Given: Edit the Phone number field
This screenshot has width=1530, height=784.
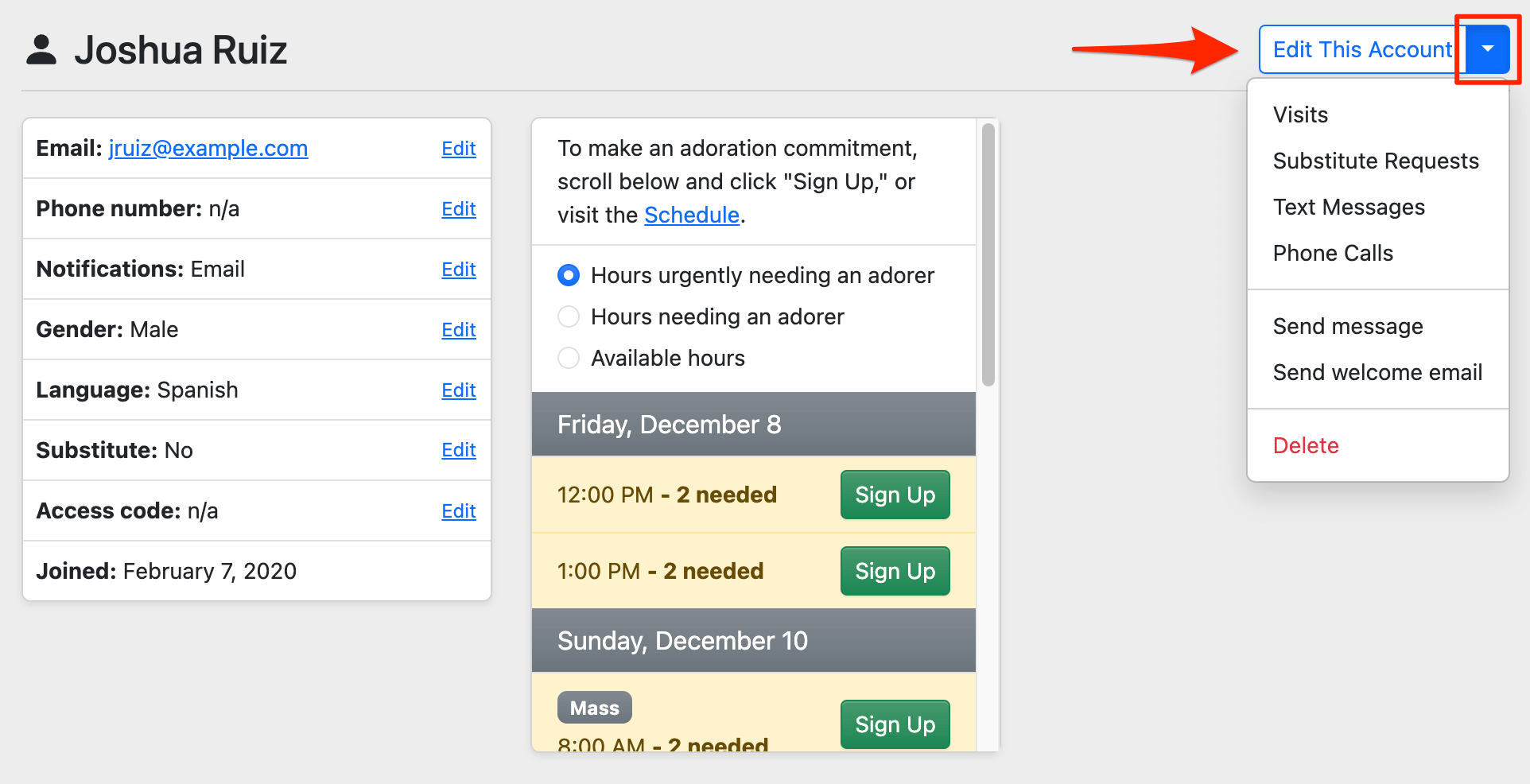Looking at the screenshot, I should point(459,208).
